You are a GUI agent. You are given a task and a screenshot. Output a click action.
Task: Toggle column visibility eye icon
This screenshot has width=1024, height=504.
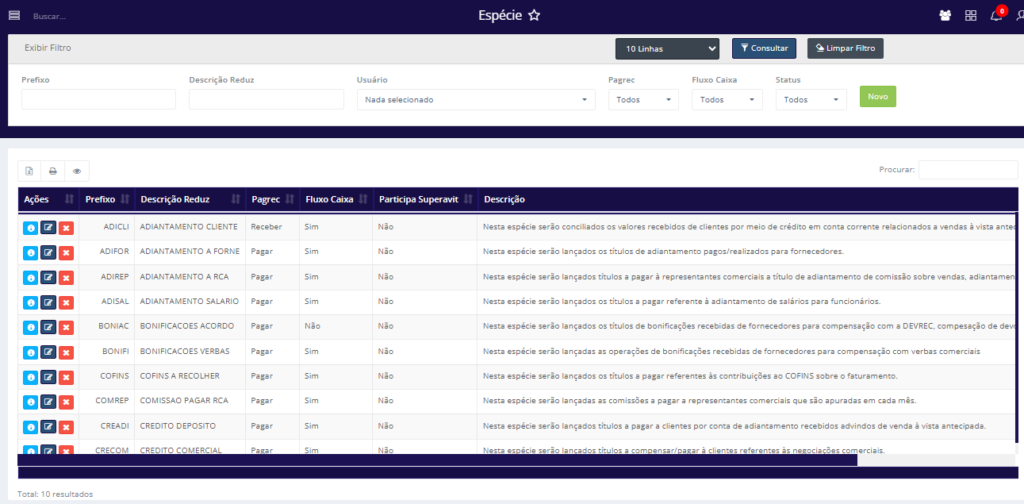coord(77,171)
